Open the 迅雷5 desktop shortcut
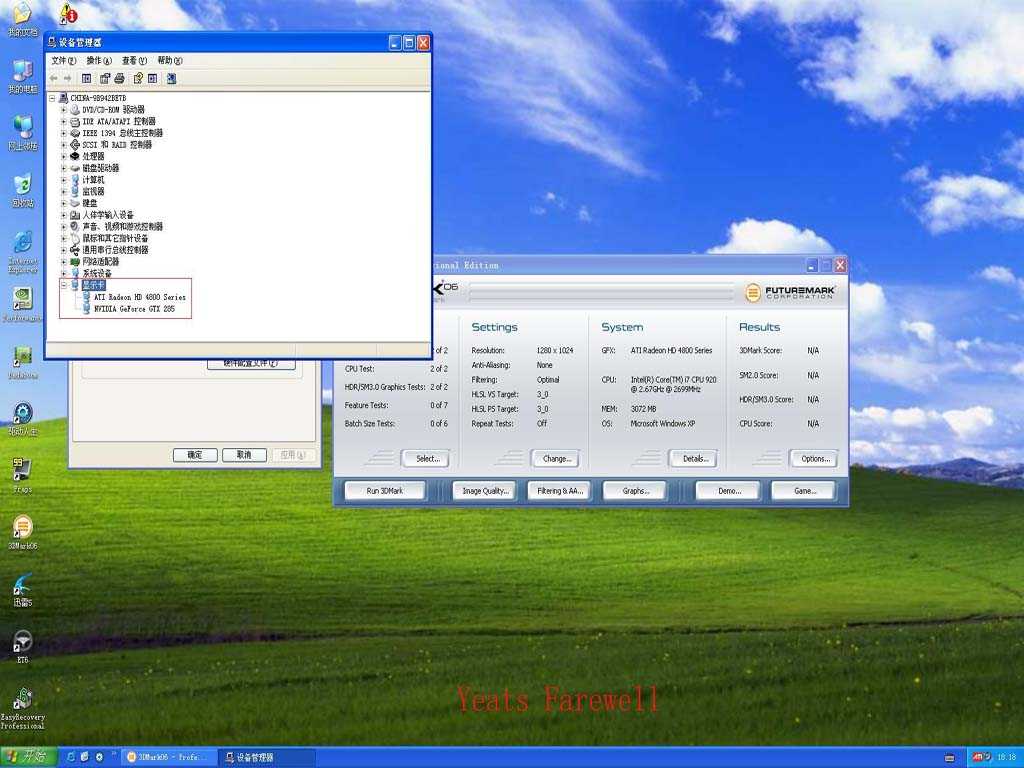1024x768 pixels. coord(23,589)
